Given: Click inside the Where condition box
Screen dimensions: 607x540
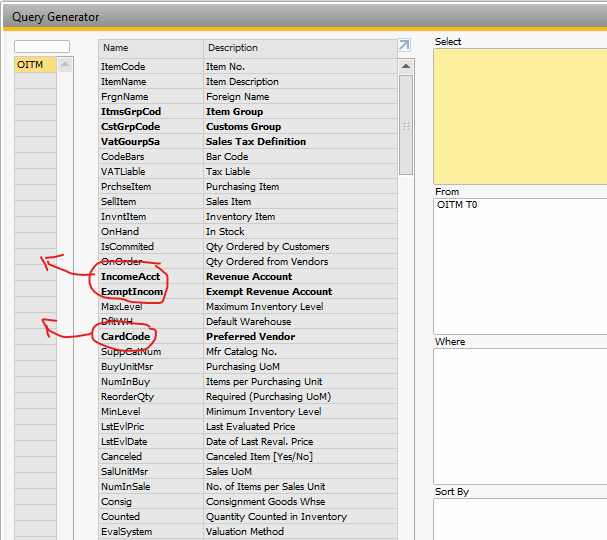Looking at the screenshot, I should tap(520, 415).
